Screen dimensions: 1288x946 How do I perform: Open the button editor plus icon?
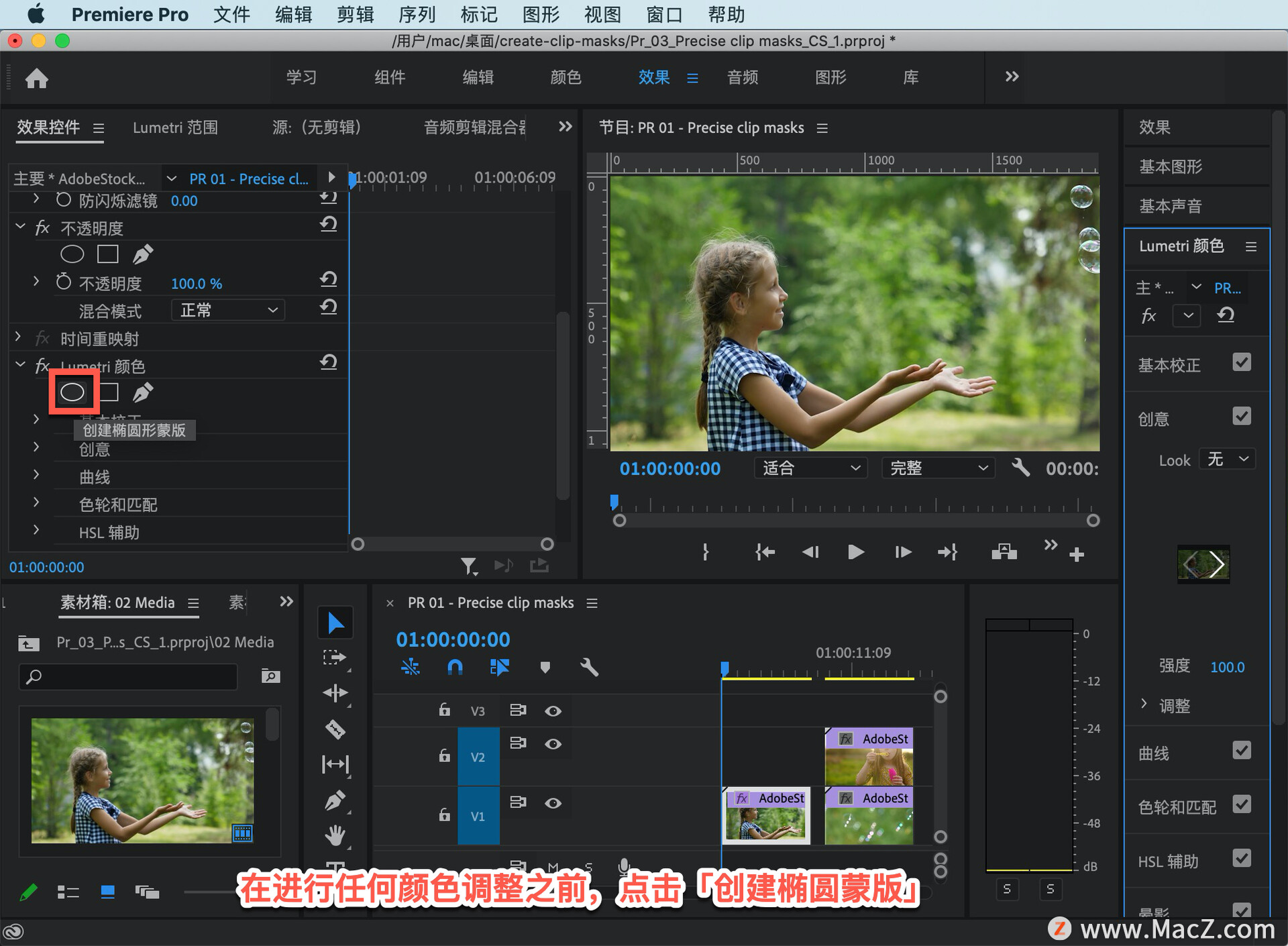click(x=1077, y=554)
